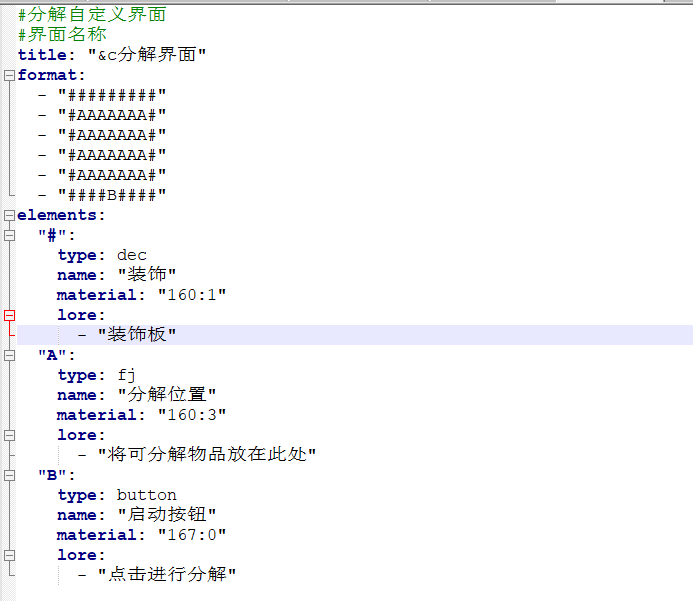Click the red fold marker beside lore
Screen dimensions: 693x601
(9, 315)
